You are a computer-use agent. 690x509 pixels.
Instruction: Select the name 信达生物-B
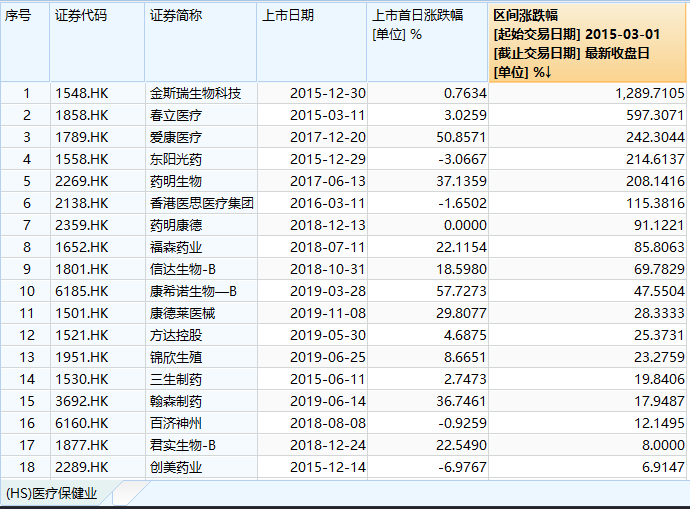pos(183,269)
